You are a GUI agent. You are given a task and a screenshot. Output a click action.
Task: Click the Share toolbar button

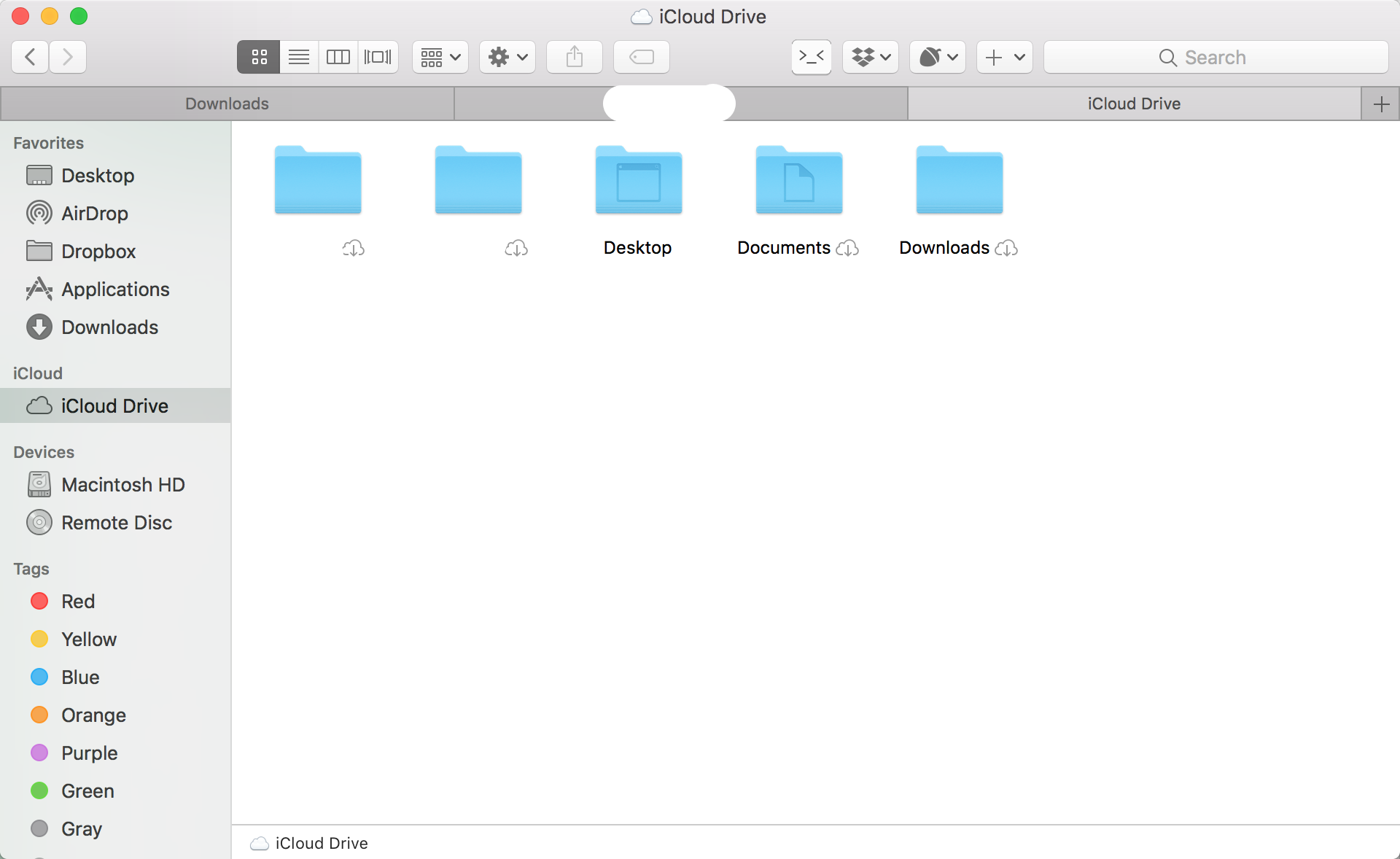coord(575,57)
